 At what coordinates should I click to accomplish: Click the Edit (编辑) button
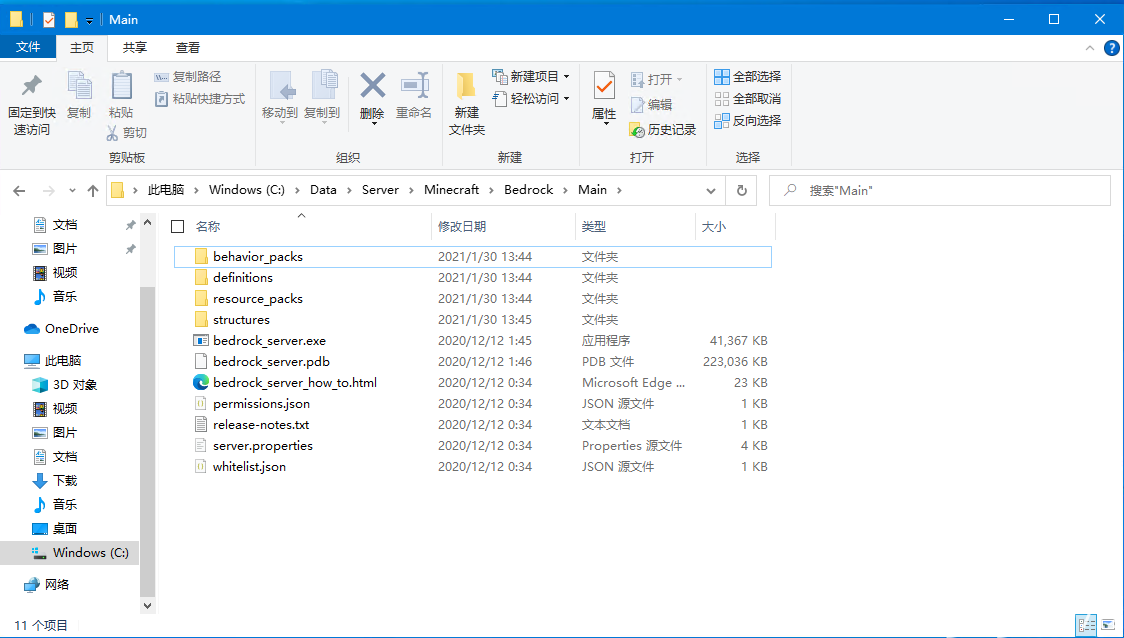click(x=652, y=105)
